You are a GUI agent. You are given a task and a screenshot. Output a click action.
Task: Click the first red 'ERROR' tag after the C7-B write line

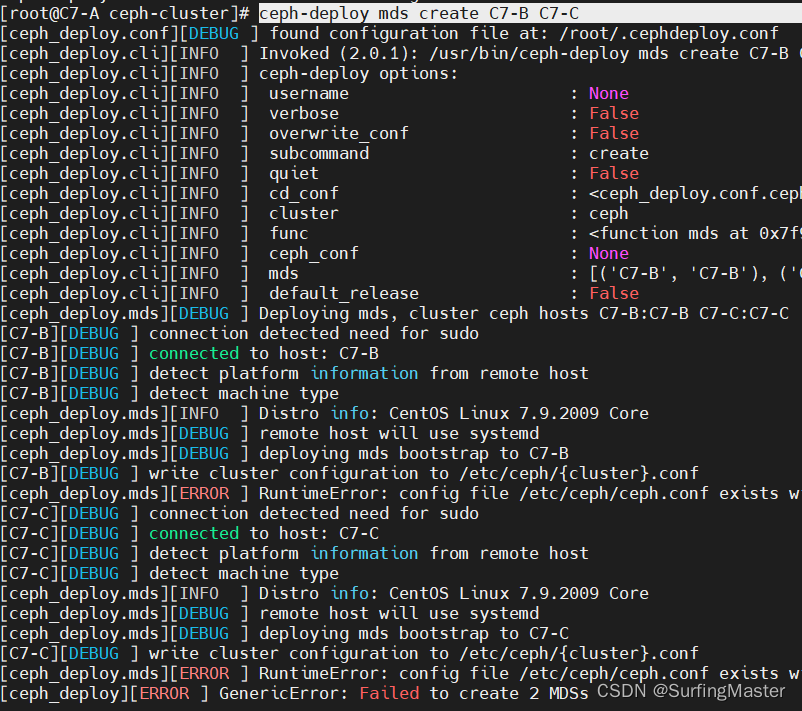204,494
